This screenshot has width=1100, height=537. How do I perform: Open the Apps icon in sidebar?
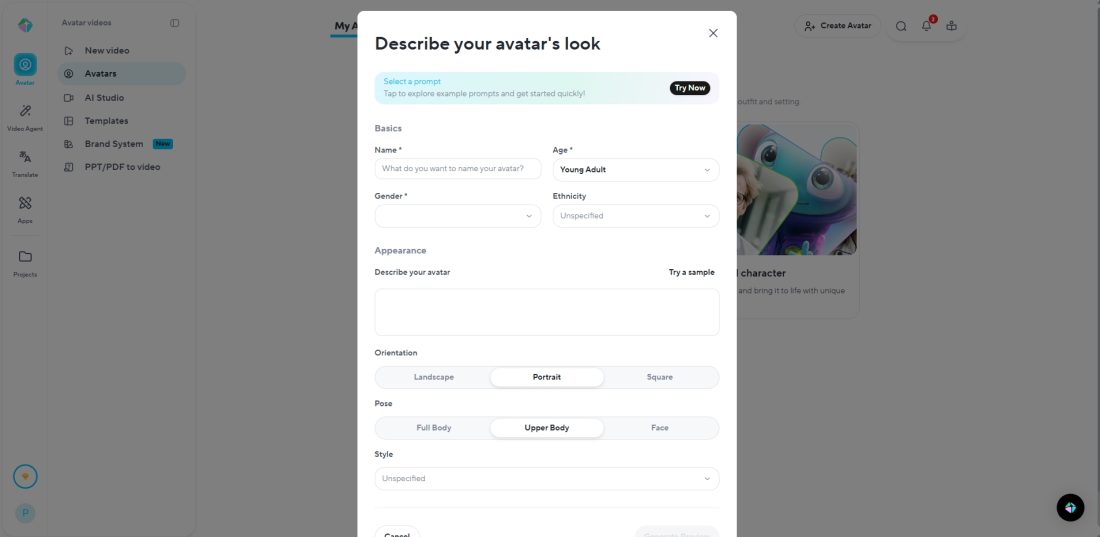pyautogui.click(x=25, y=204)
